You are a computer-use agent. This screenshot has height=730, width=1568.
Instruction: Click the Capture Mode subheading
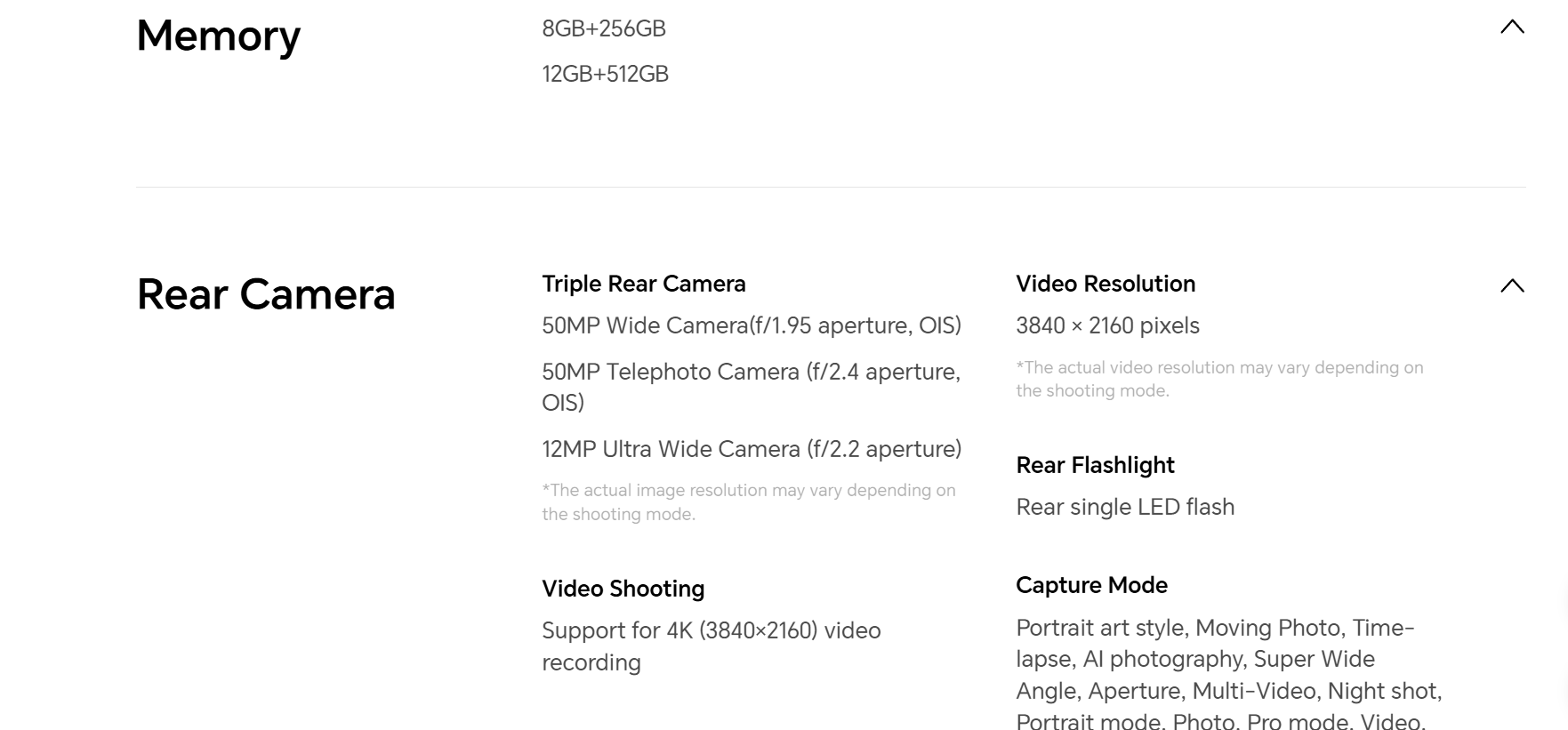click(1091, 585)
